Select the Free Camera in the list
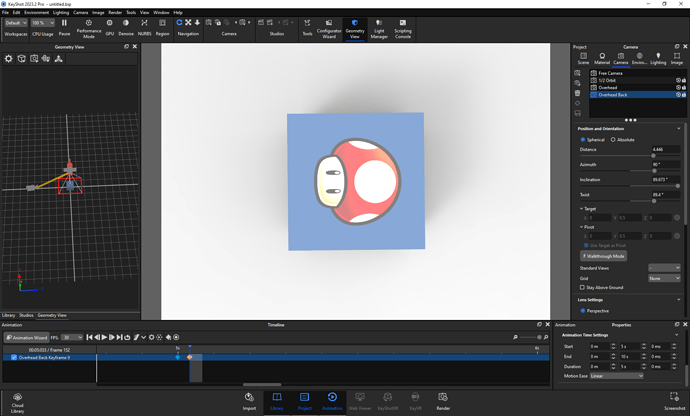Viewport: 690px width, 416px height. (x=638, y=73)
